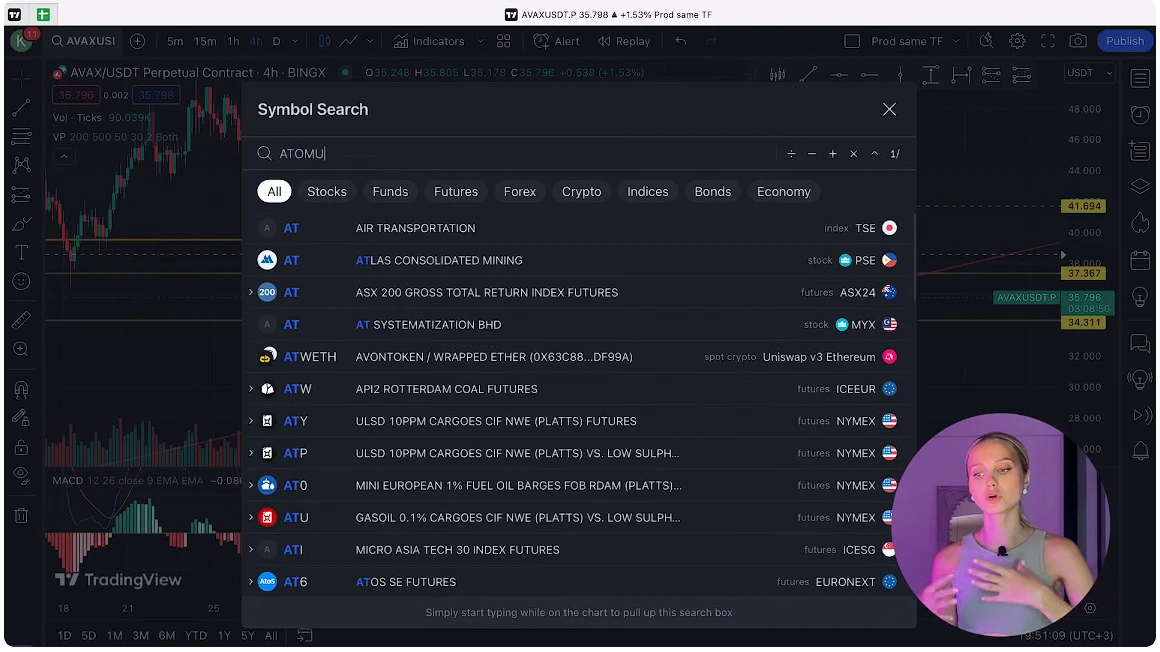1160x652 pixels.
Task: Take a chart snapshot with camera icon
Action: point(1076,40)
